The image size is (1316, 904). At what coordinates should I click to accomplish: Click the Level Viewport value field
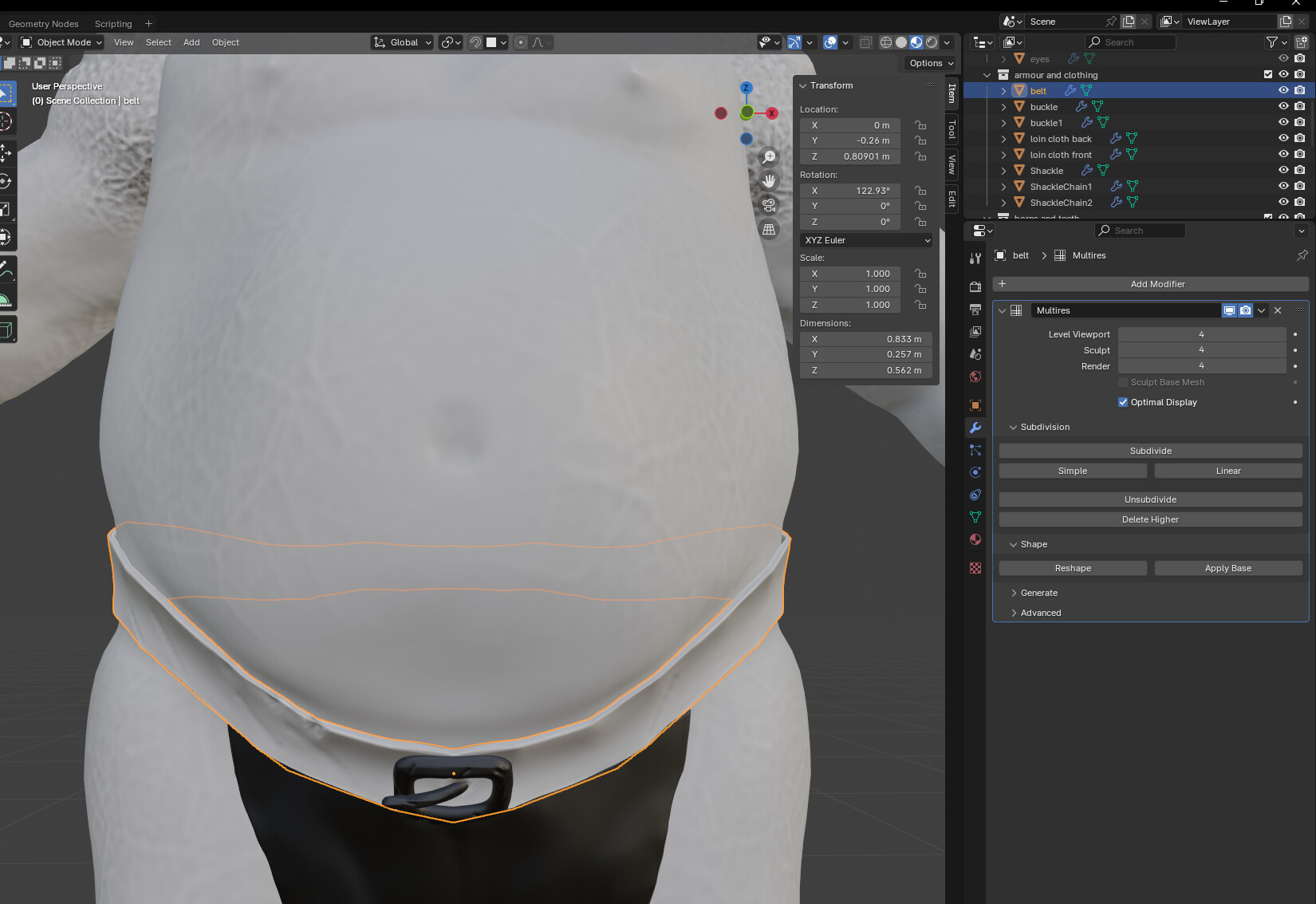click(1201, 334)
